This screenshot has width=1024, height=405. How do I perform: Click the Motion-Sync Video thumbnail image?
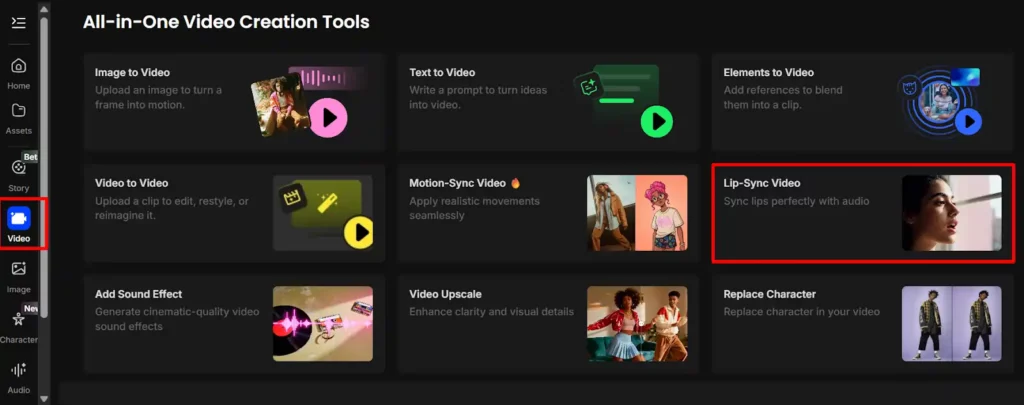coord(637,213)
